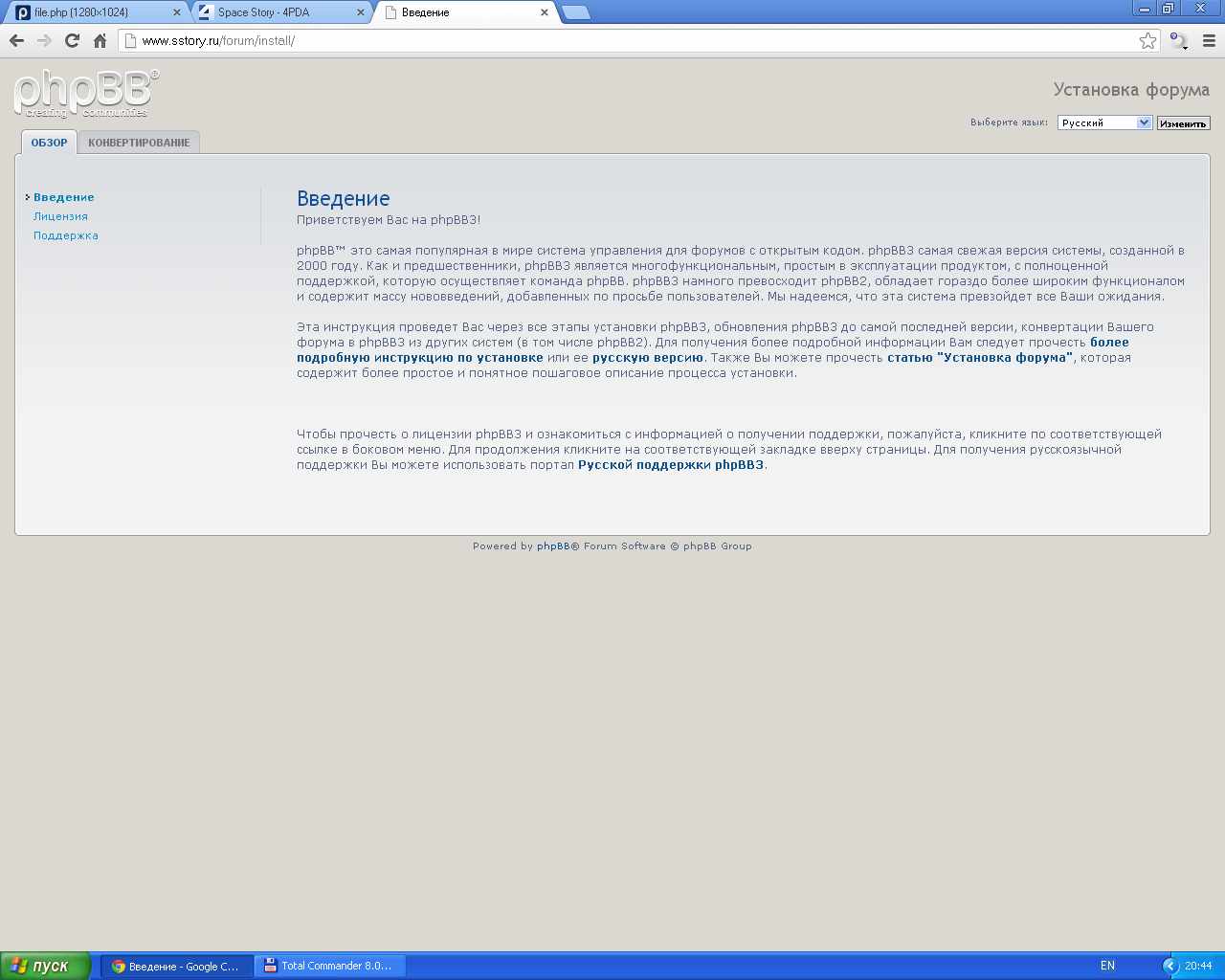The height and width of the screenshot is (980, 1225).
Task: Click the phpBB logo
Action: pyautogui.click(x=85, y=94)
